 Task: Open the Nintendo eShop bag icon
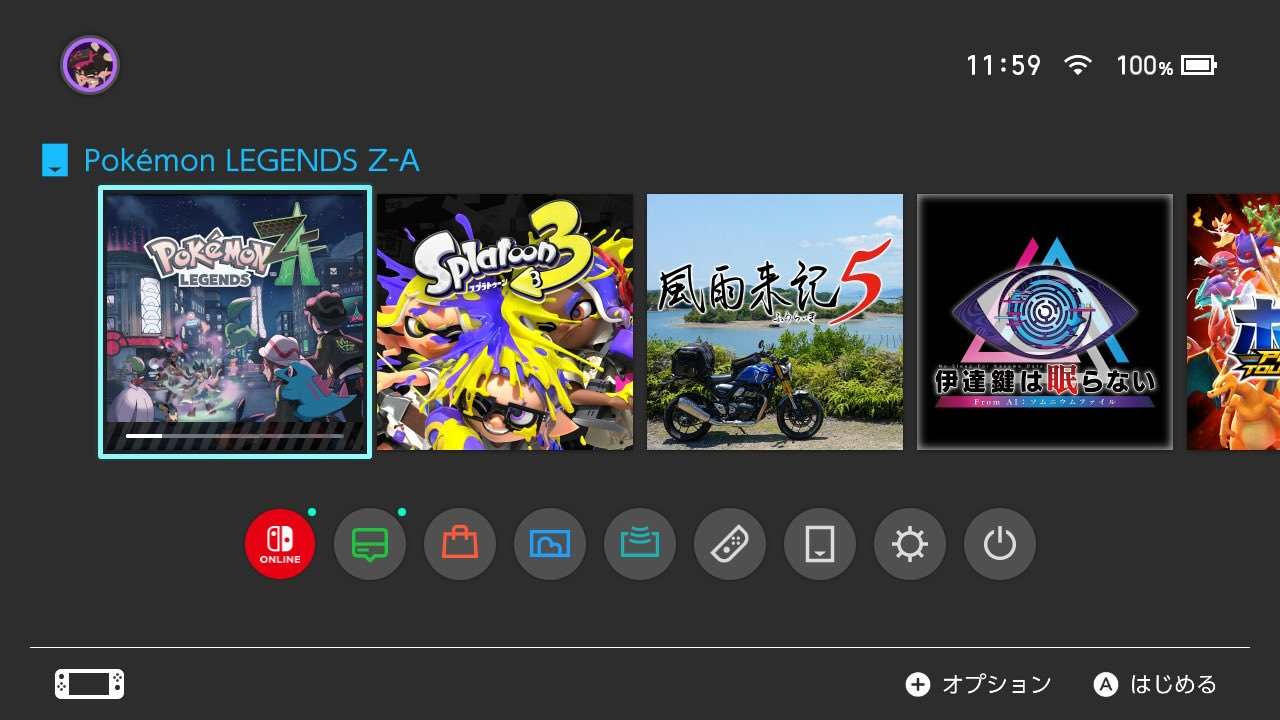460,544
